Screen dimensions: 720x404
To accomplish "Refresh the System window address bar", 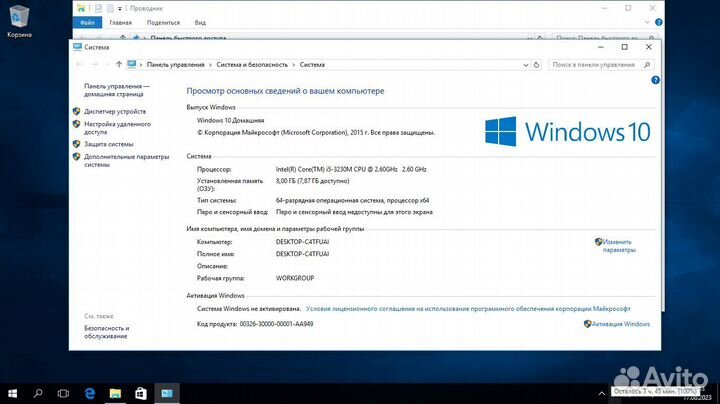I will coord(536,65).
